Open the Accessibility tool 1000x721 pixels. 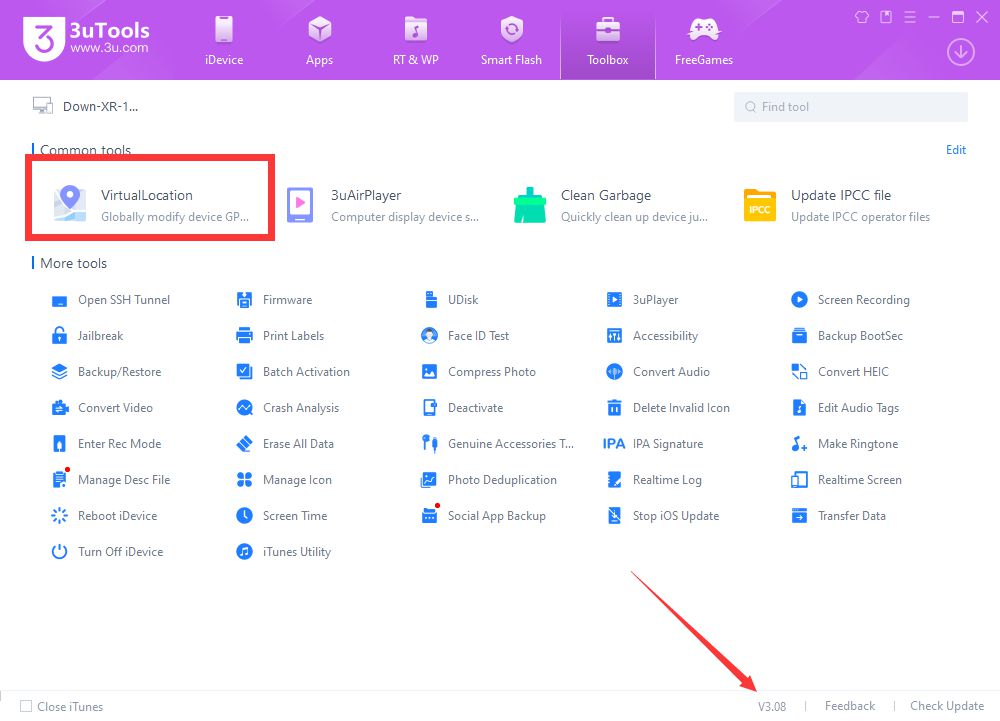(x=652, y=336)
